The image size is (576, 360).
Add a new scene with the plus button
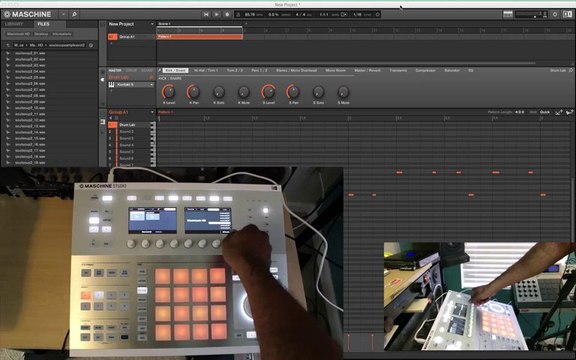click(x=246, y=24)
